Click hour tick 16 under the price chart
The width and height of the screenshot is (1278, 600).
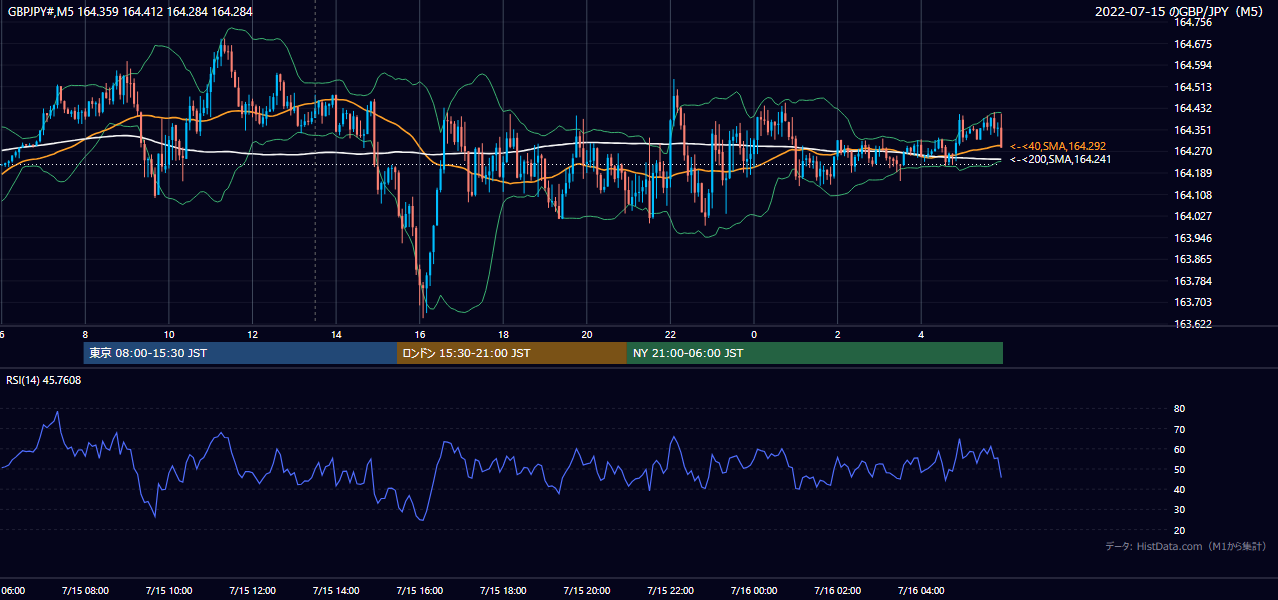(x=420, y=334)
